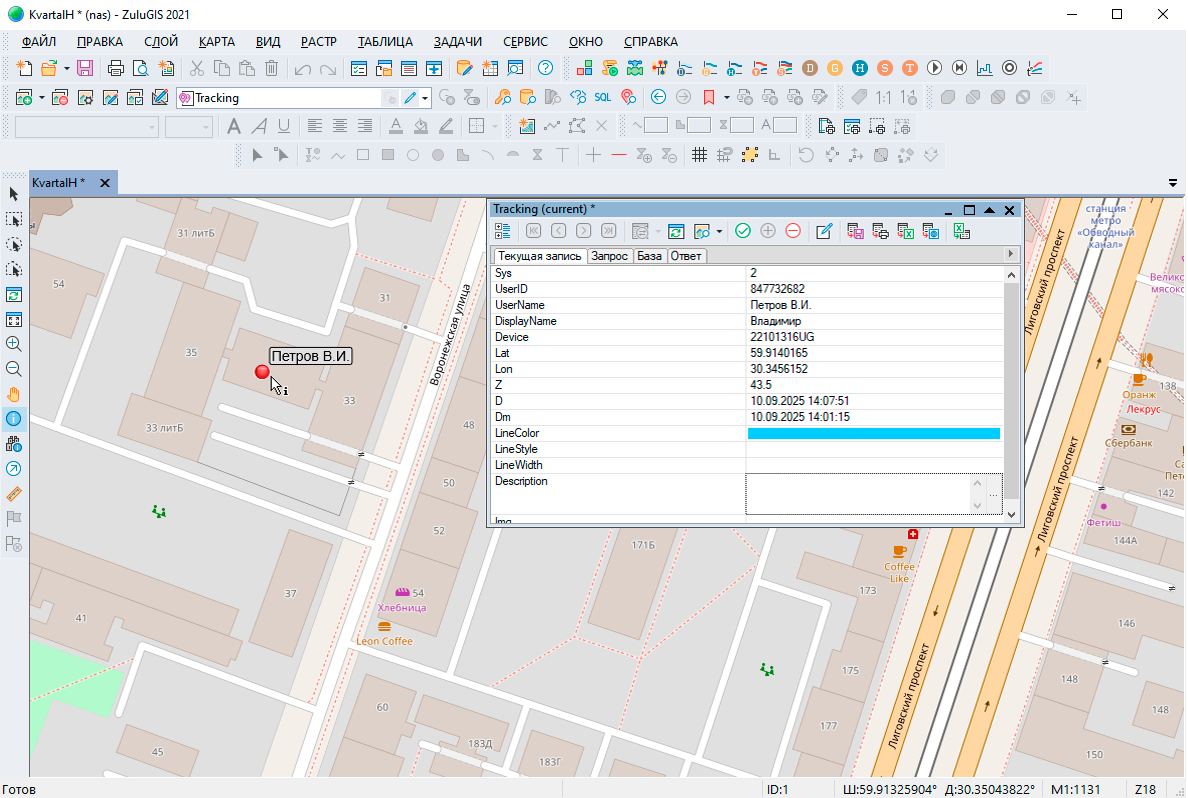Click the Save floppy disk icon
The height and width of the screenshot is (798, 1188).
coord(85,68)
